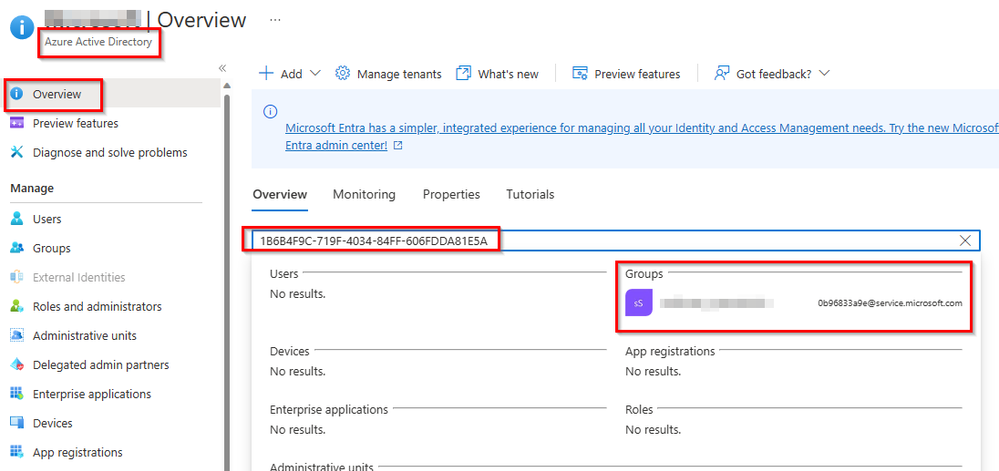Click Manage tenants in toolbar

coord(389,73)
